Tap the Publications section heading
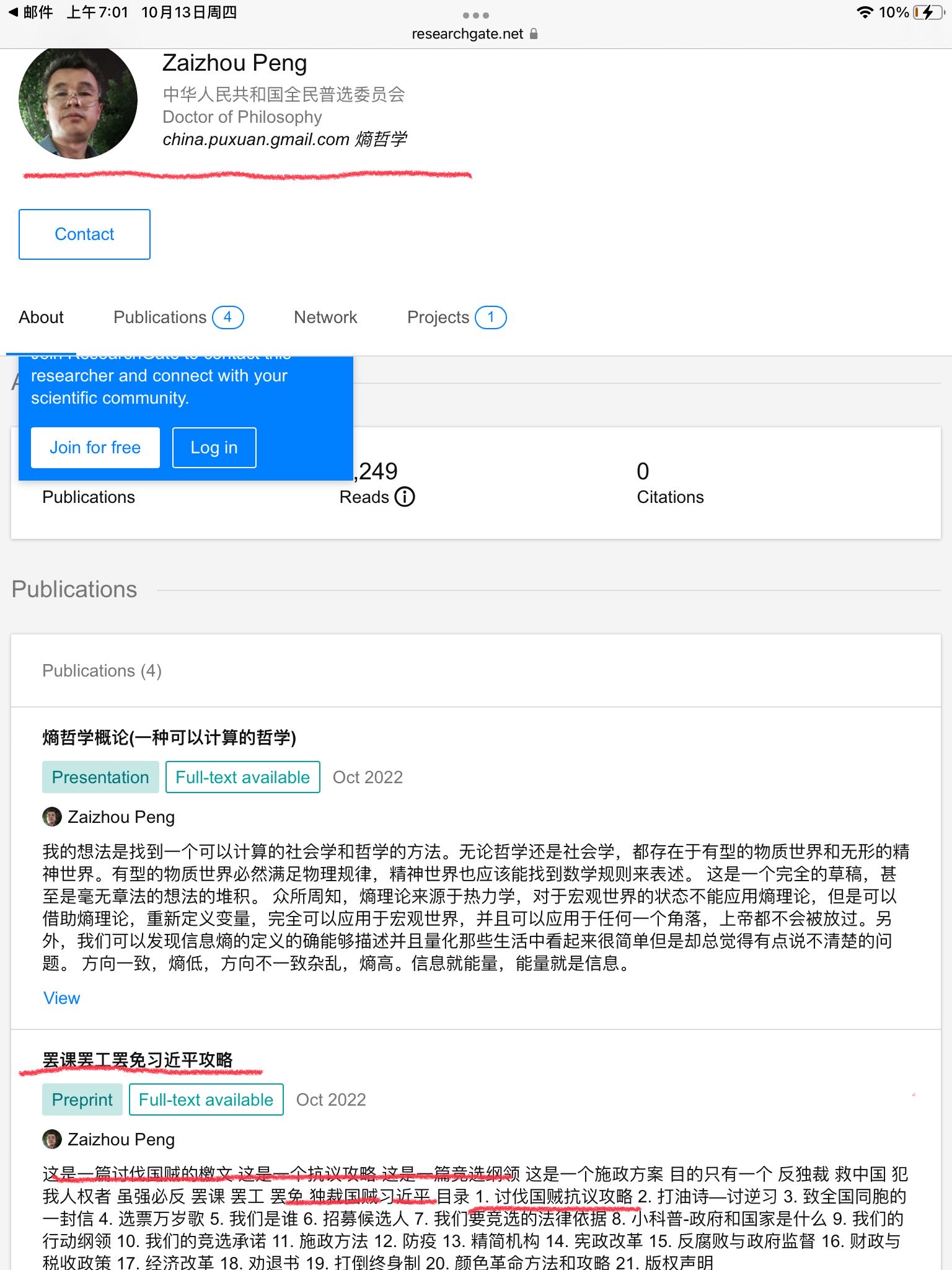 tap(74, 589)
